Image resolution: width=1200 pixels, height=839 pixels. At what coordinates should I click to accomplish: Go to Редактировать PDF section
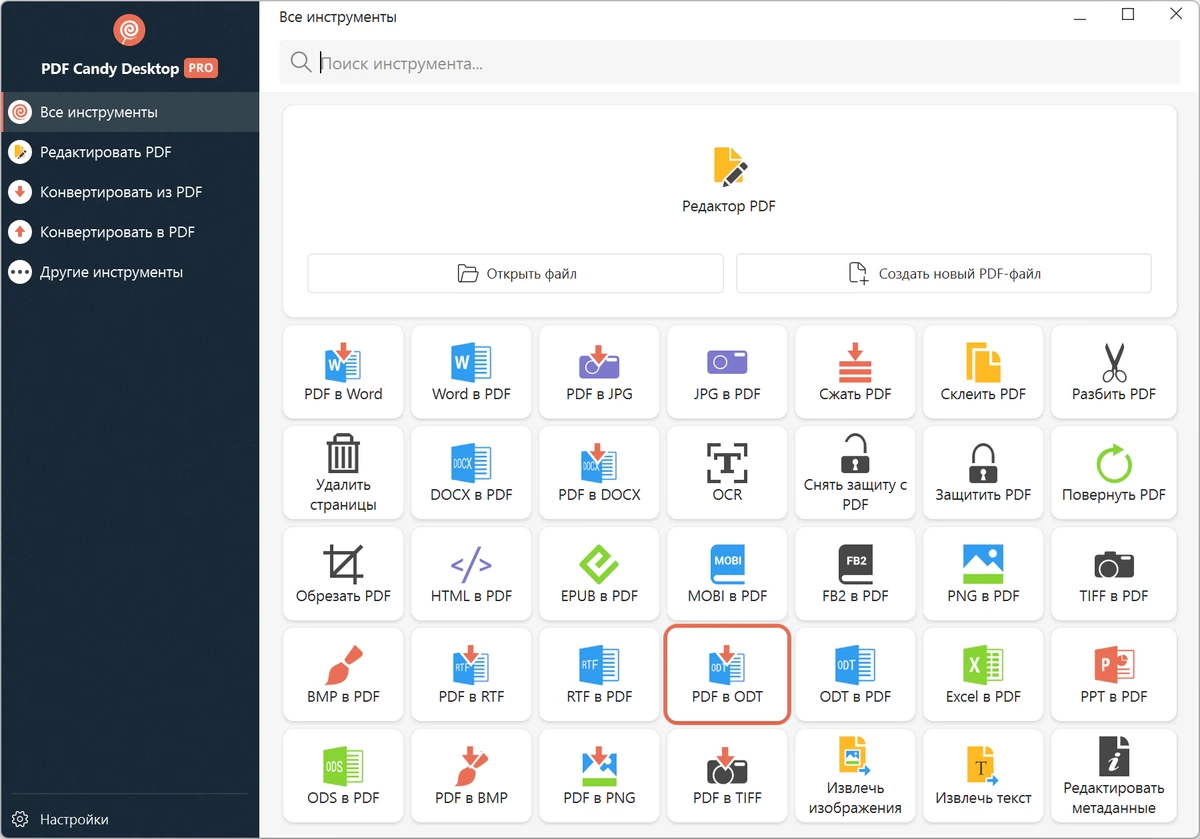[x=130, y=152]
